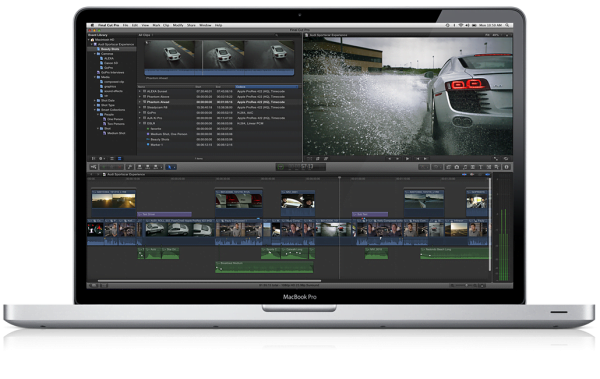The width and height of the screenshot is (600, 379).
Task: Open the Import Media toolbar icon
Action: pyautogui.click(x=93, y=167)
